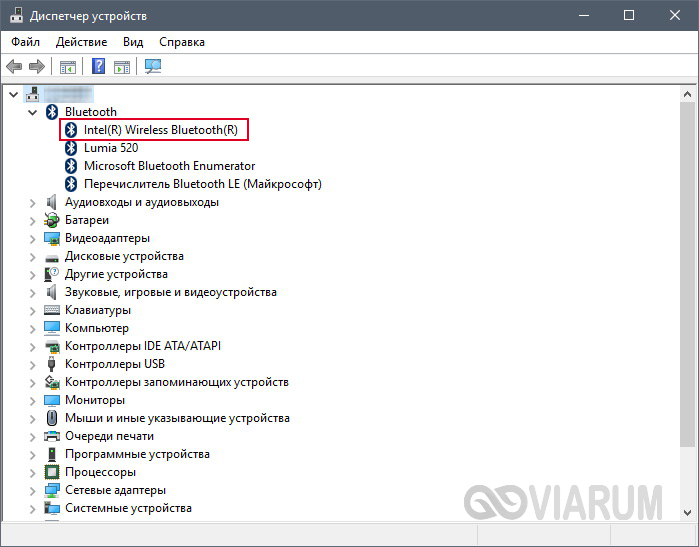This screenshot has width=699, height=547.
Task: Expand the Системные устройства arrow
Action: 33,509
